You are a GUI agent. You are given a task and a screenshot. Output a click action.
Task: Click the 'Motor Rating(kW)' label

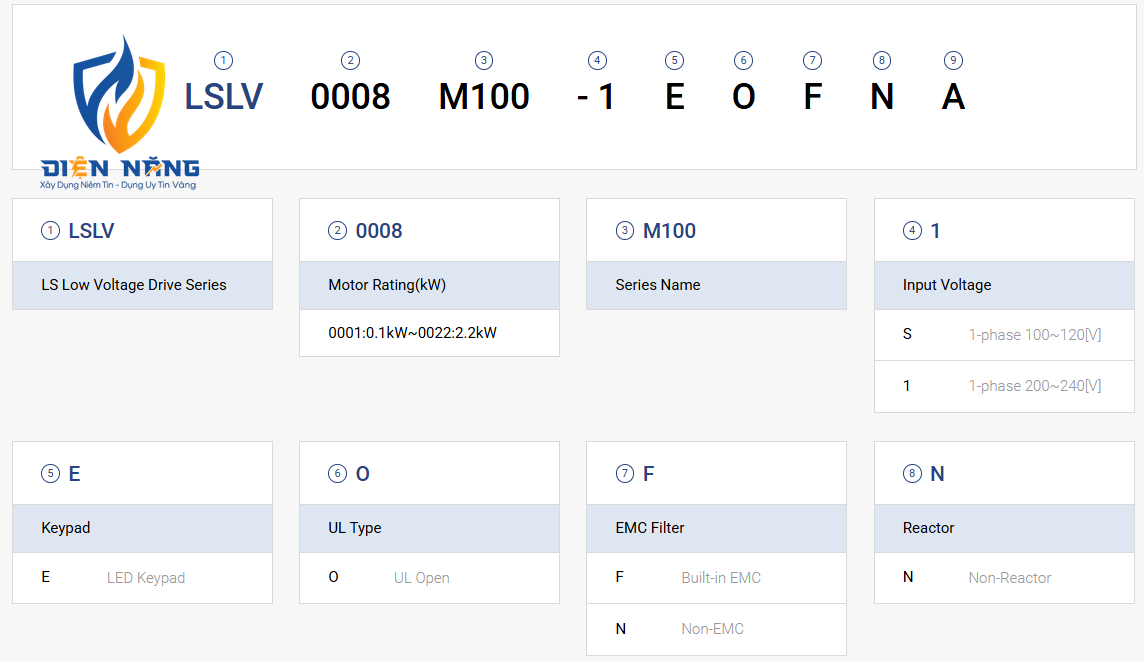coord(387,285)
